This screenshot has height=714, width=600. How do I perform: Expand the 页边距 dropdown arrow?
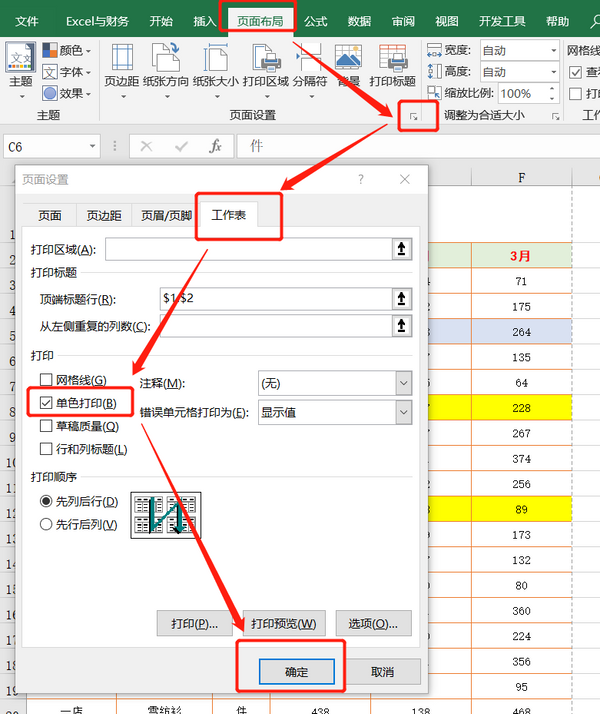pyautogui.click(x=123, y=97)
